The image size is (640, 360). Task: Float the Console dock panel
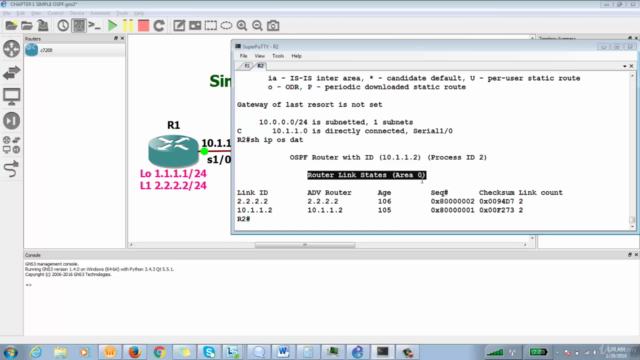tap(630, 255)
